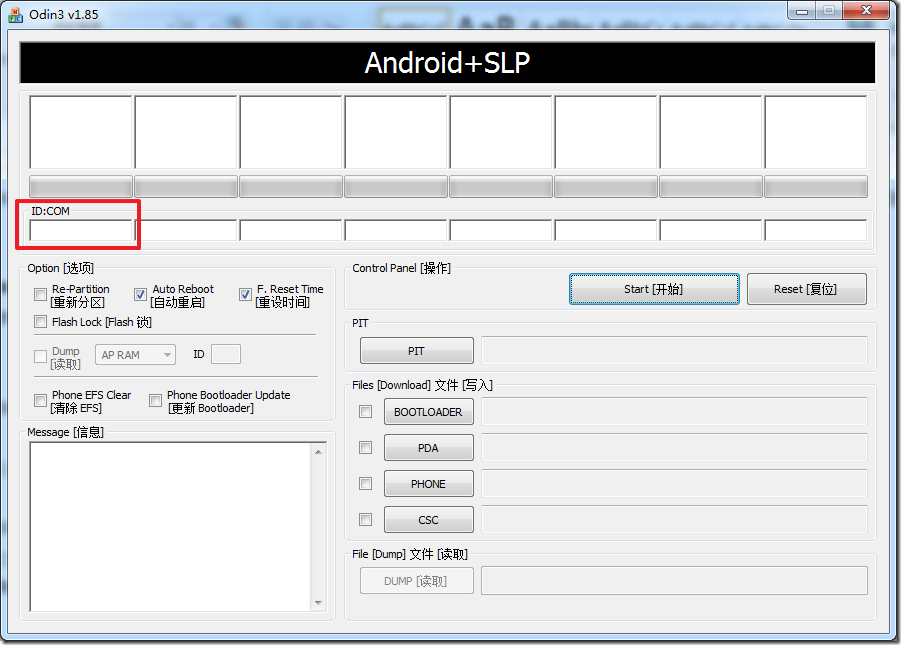Open the AP RAM dropdown
901x645 pixels.
click(135, 355)
